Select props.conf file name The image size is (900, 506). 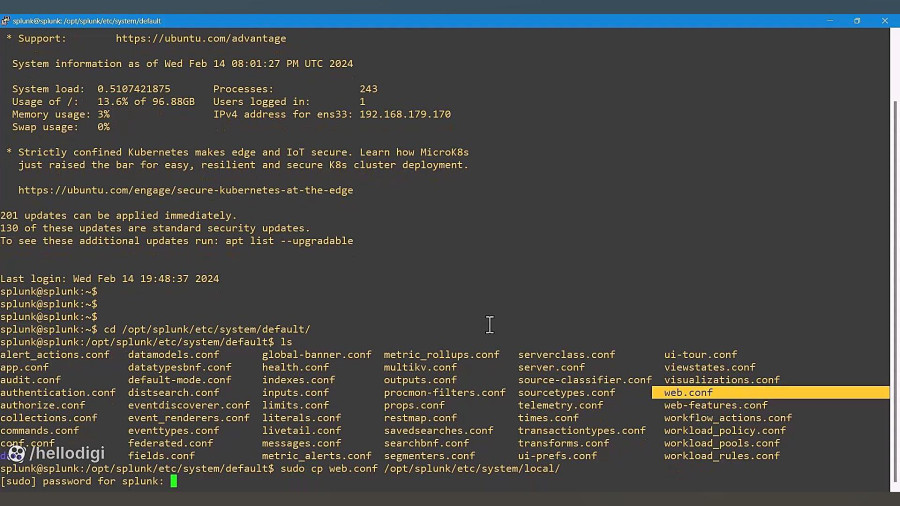pyautogui.click(x=414, y=405)
